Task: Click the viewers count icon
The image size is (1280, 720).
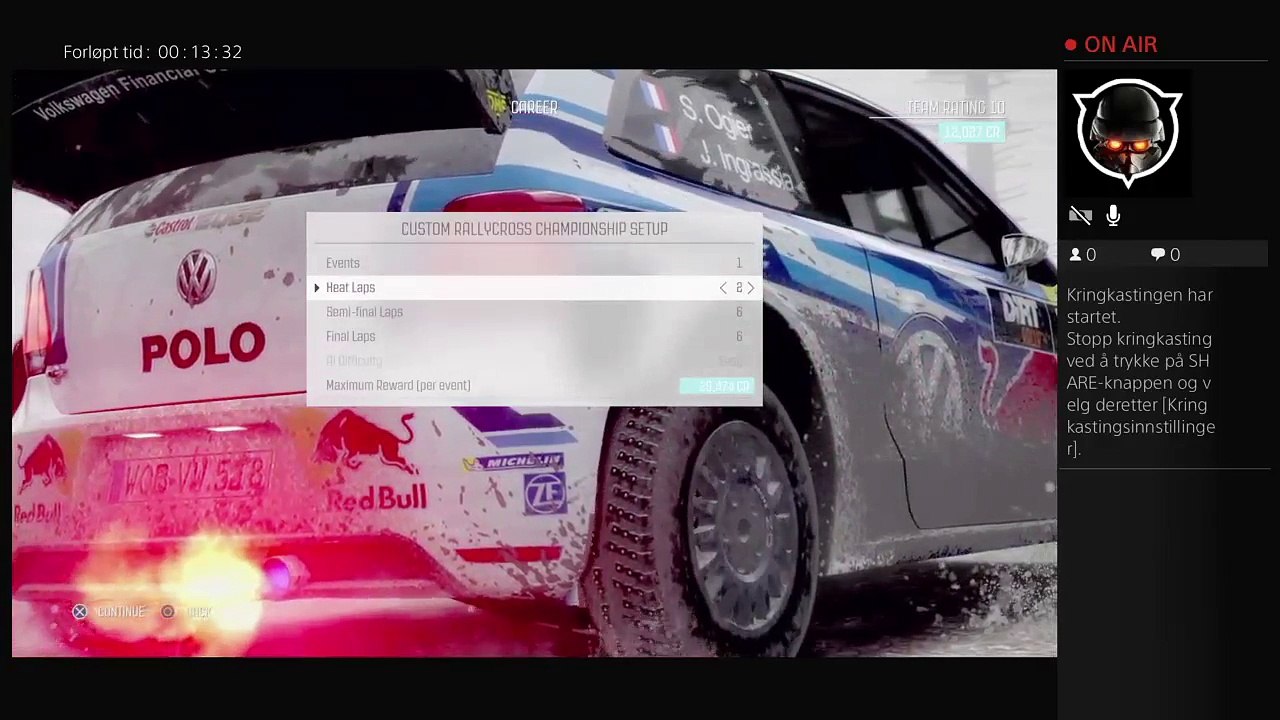Action: [1076, 255]
